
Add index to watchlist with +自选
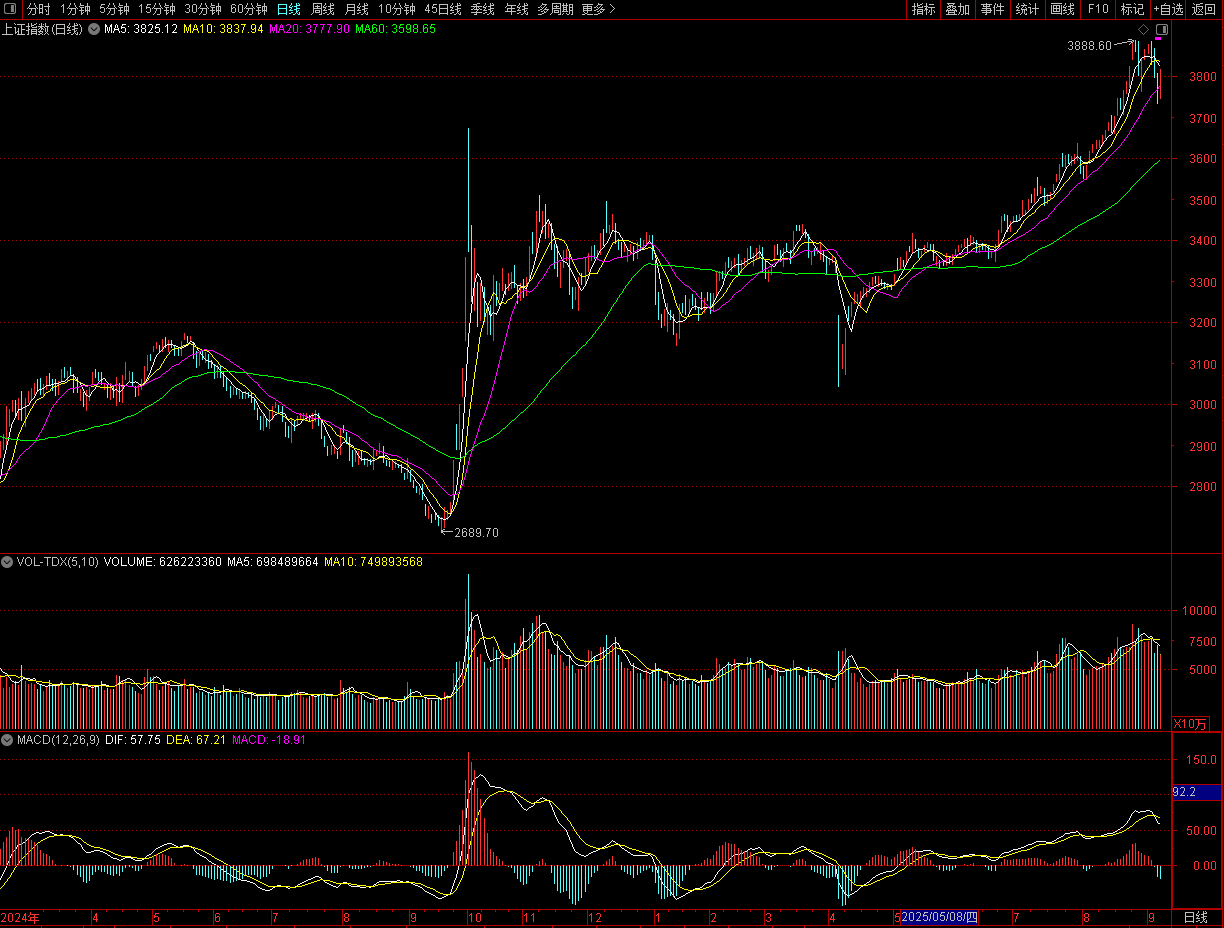[x=1168, y=9]
